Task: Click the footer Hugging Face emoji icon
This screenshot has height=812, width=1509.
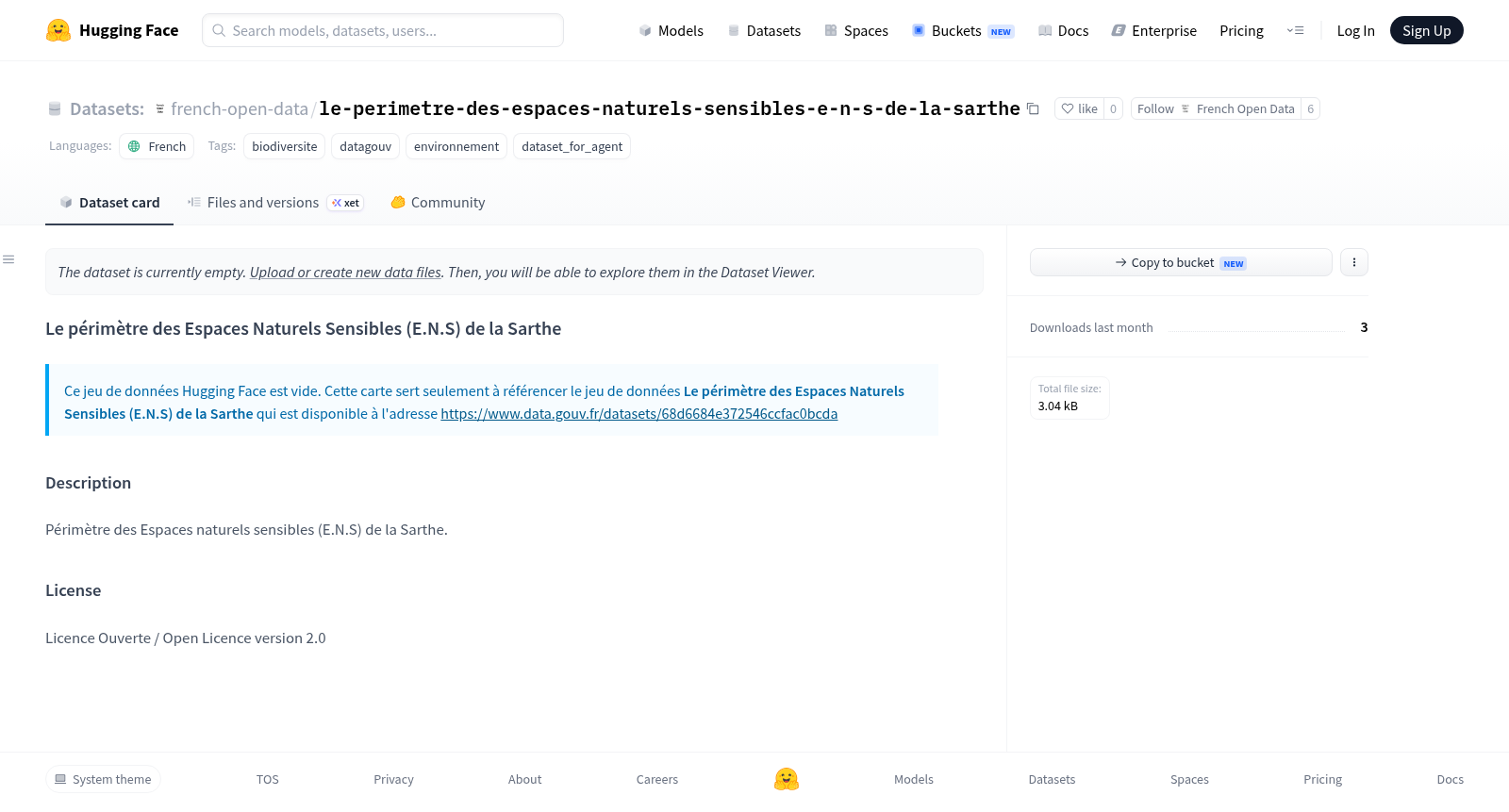Action: click(x=787, y=779)
